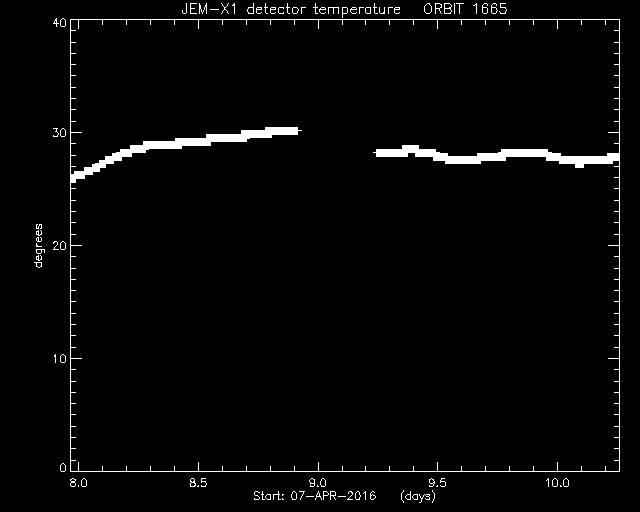The width and height of the screenshot is (640, 512).
Task: Click the 'ORBIT 1665' text in the title
Action: (465, 9)
